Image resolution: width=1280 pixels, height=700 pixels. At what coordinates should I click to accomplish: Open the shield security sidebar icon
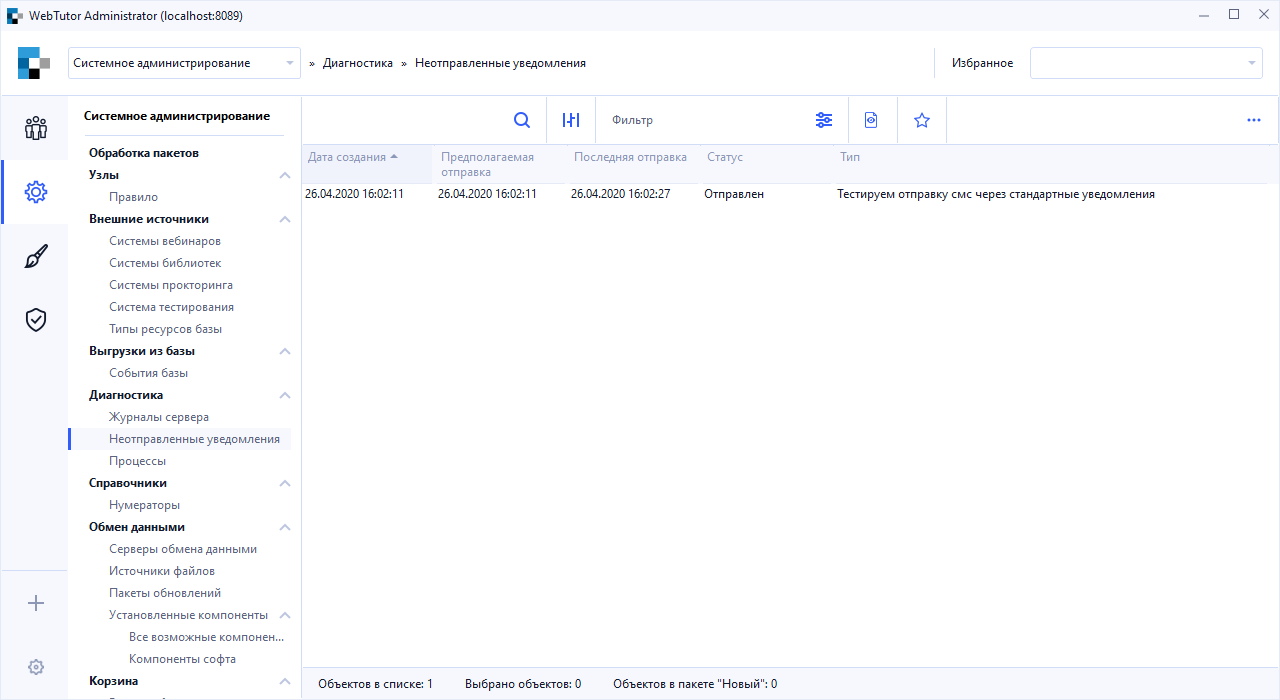36,320
